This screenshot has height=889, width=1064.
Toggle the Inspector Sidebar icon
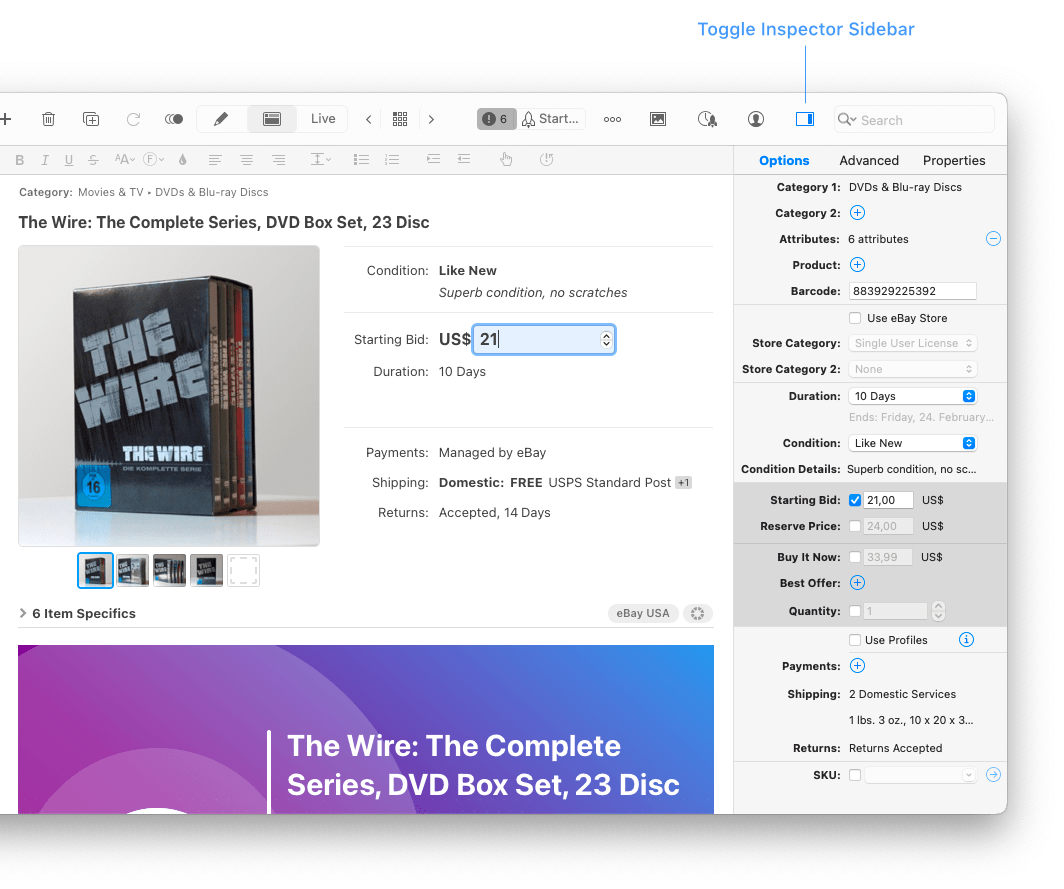[804, 119]
